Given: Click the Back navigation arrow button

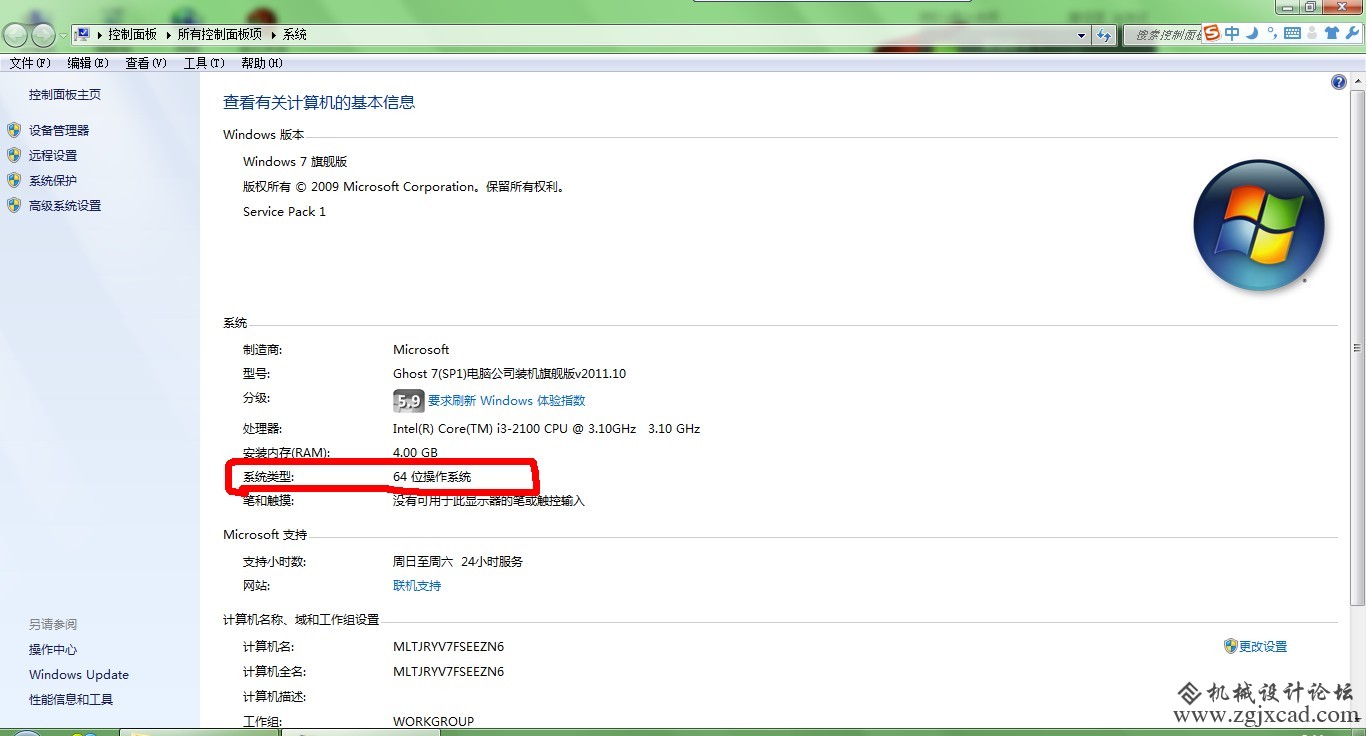Looking at the screenshot, I should (x=15, y=36).
